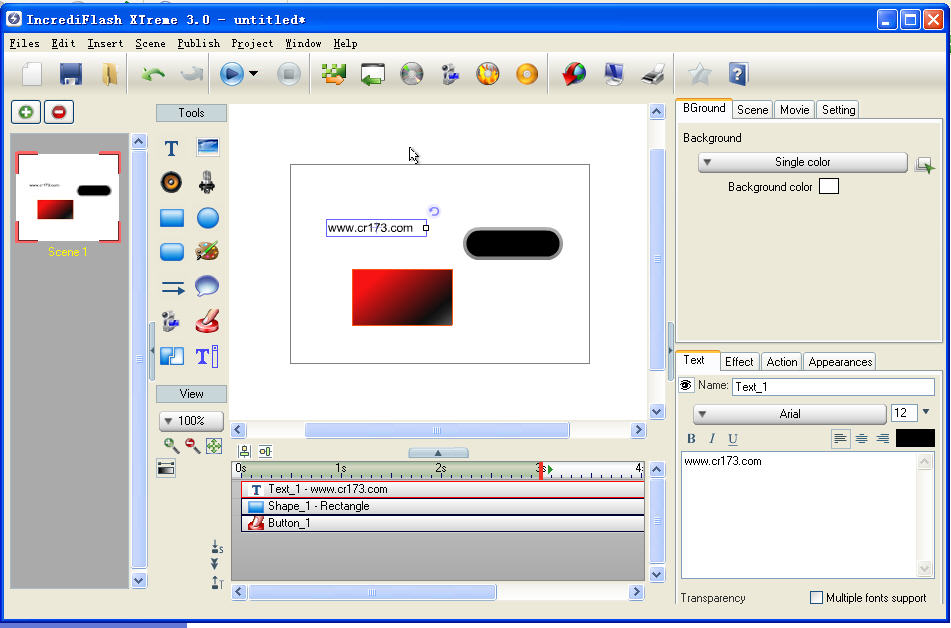Viewport: 951px width, 628px height.
Task: Click the black text color swatch
Action: click(916, 438)
